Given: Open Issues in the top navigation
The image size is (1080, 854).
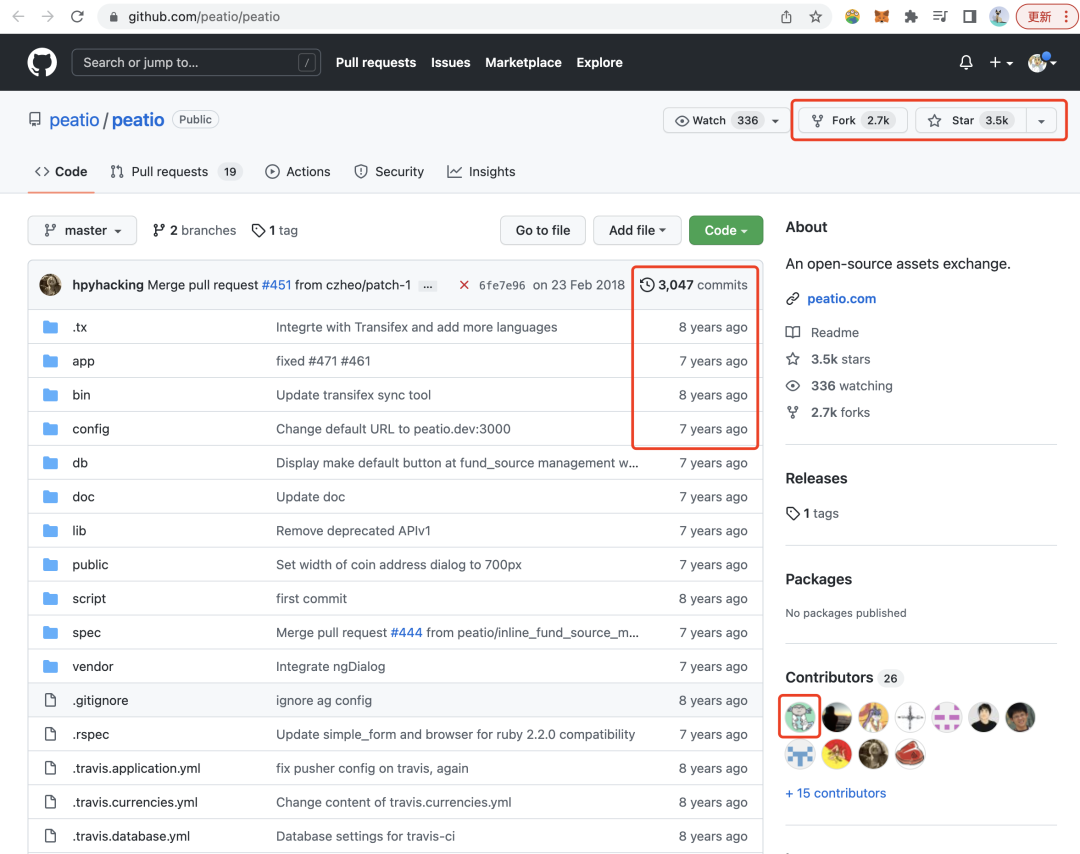Looking at the screenshot, I should click(450, 63).
